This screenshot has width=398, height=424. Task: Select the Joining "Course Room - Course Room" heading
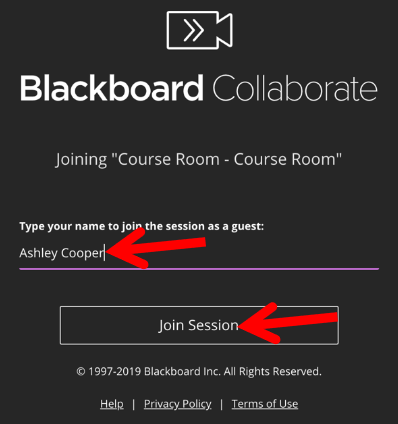[199, 160]
